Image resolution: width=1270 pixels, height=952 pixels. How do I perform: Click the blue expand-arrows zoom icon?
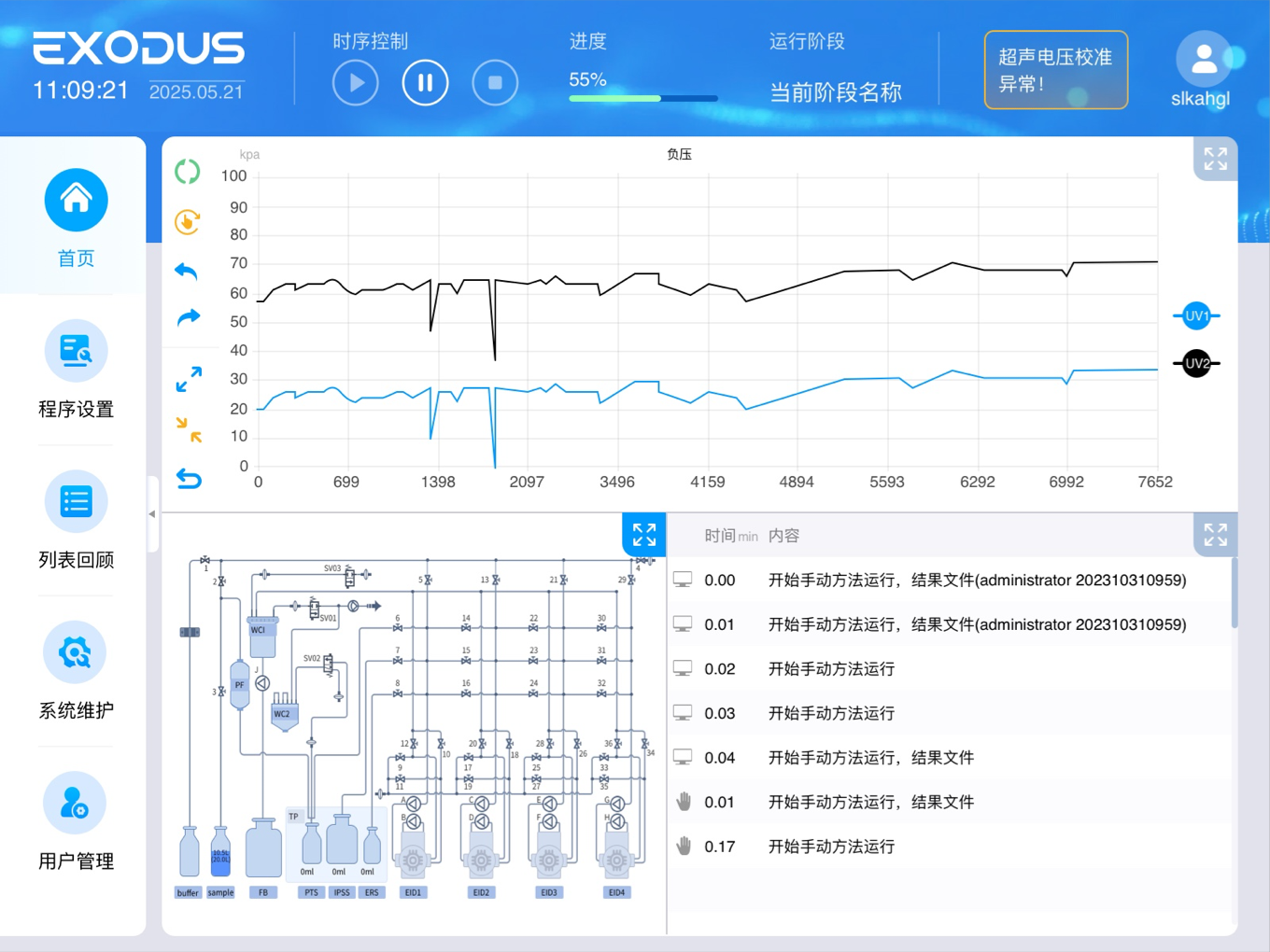pyautogui.click(x=189, y=379)
